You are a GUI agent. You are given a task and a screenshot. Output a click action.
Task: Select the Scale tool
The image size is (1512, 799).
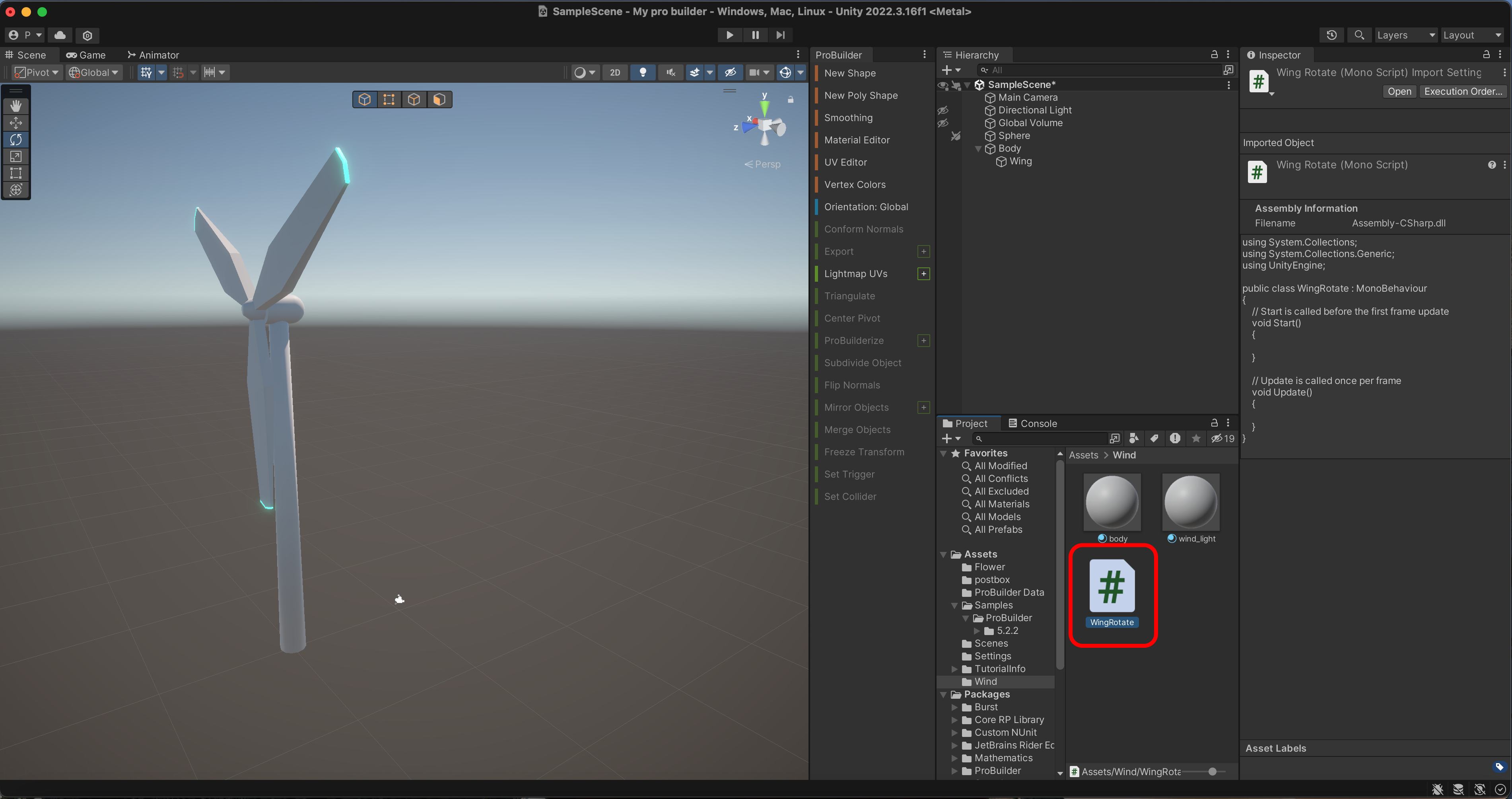coord(16,156)
